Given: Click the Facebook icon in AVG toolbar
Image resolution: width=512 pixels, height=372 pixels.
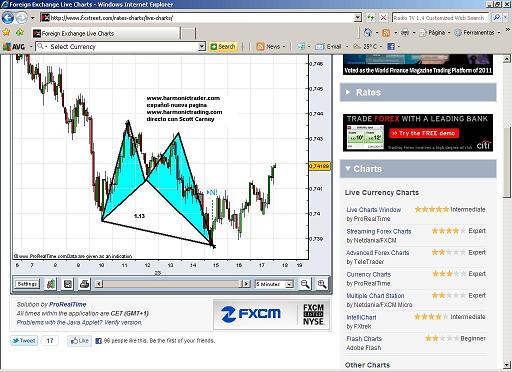Looking at the screenshot, I should click(x=391, y=46).
